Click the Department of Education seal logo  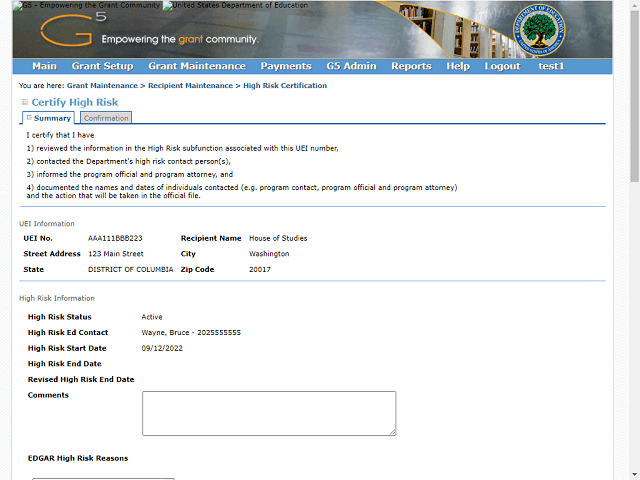(x=540, y=30)
